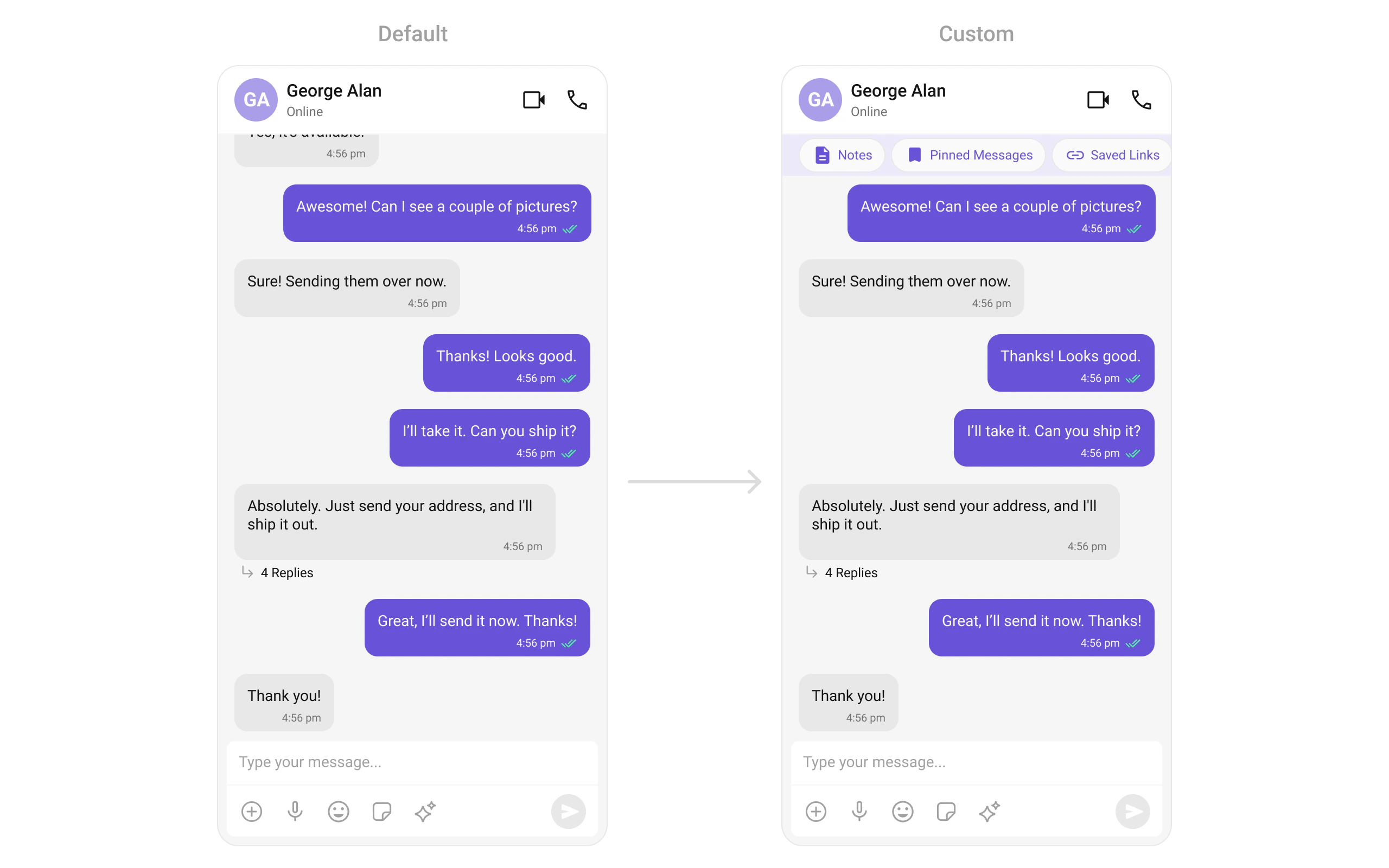Click GA avatar in Default chat header

point(256,100)
